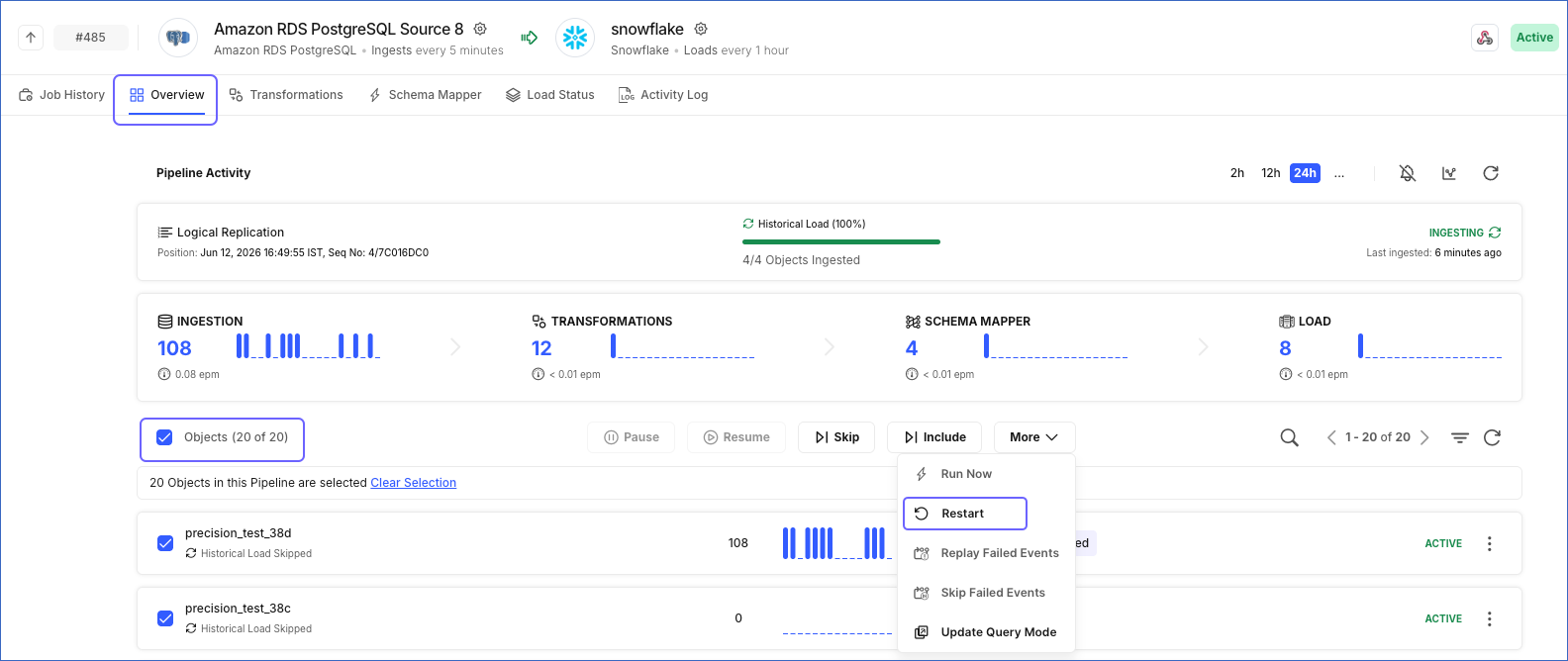The image size is (1568, 661).
Task: Click the Transformations epm info icon
Action: coord(538,374)
